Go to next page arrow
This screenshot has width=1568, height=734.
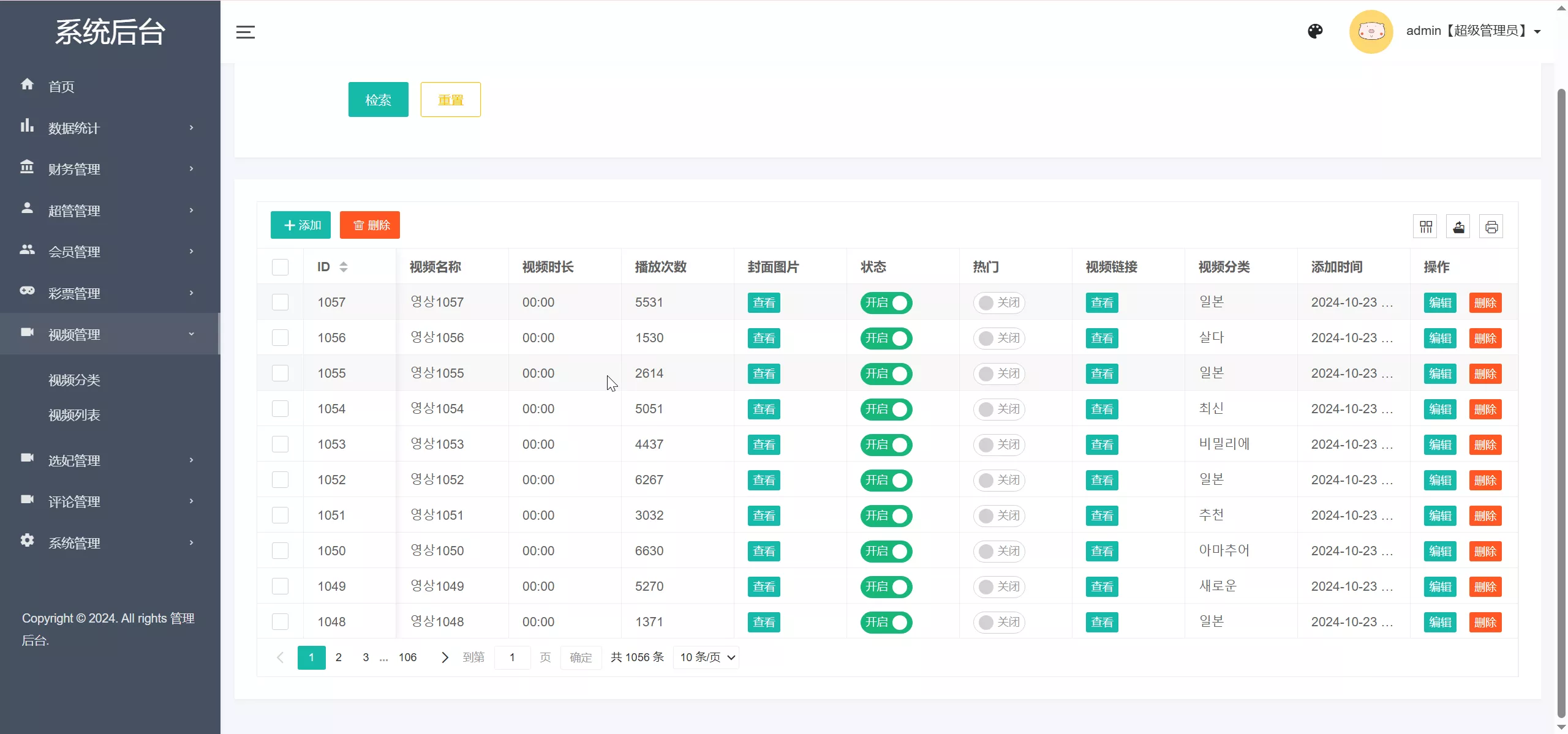coord(445,657)
